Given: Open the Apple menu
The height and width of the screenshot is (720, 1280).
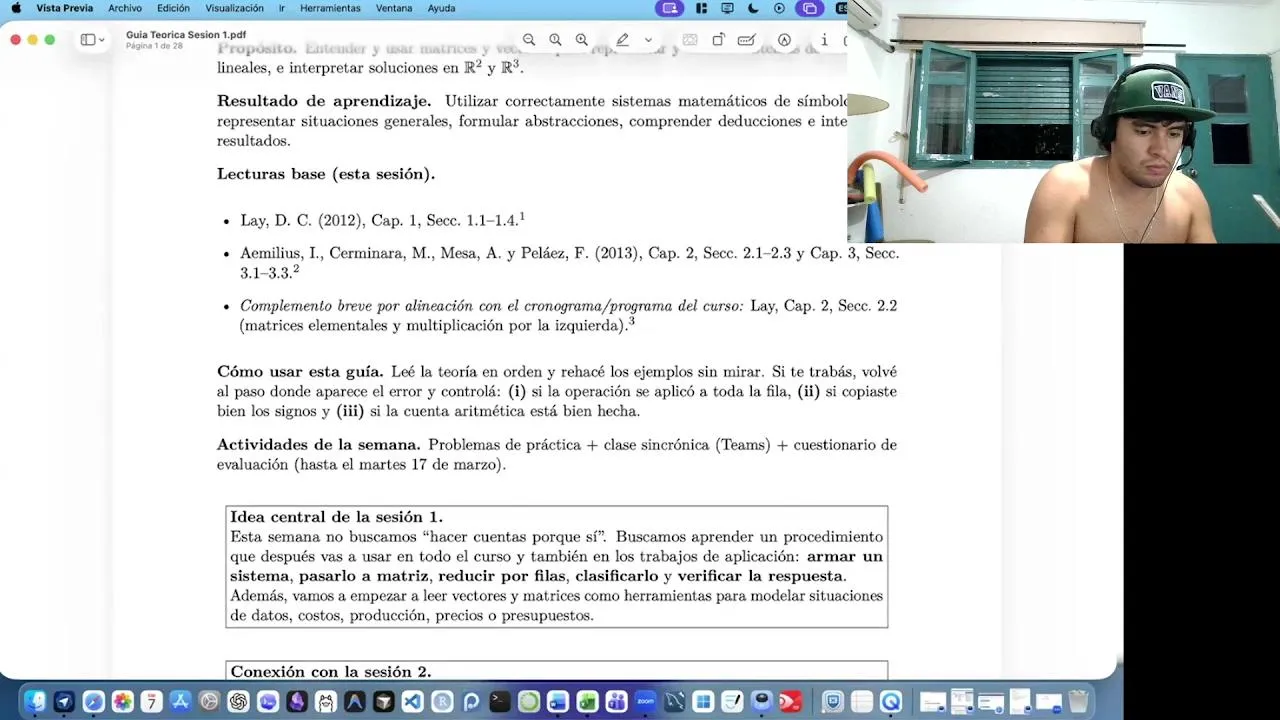Looking at the screenshot, I should pos(15,8).
